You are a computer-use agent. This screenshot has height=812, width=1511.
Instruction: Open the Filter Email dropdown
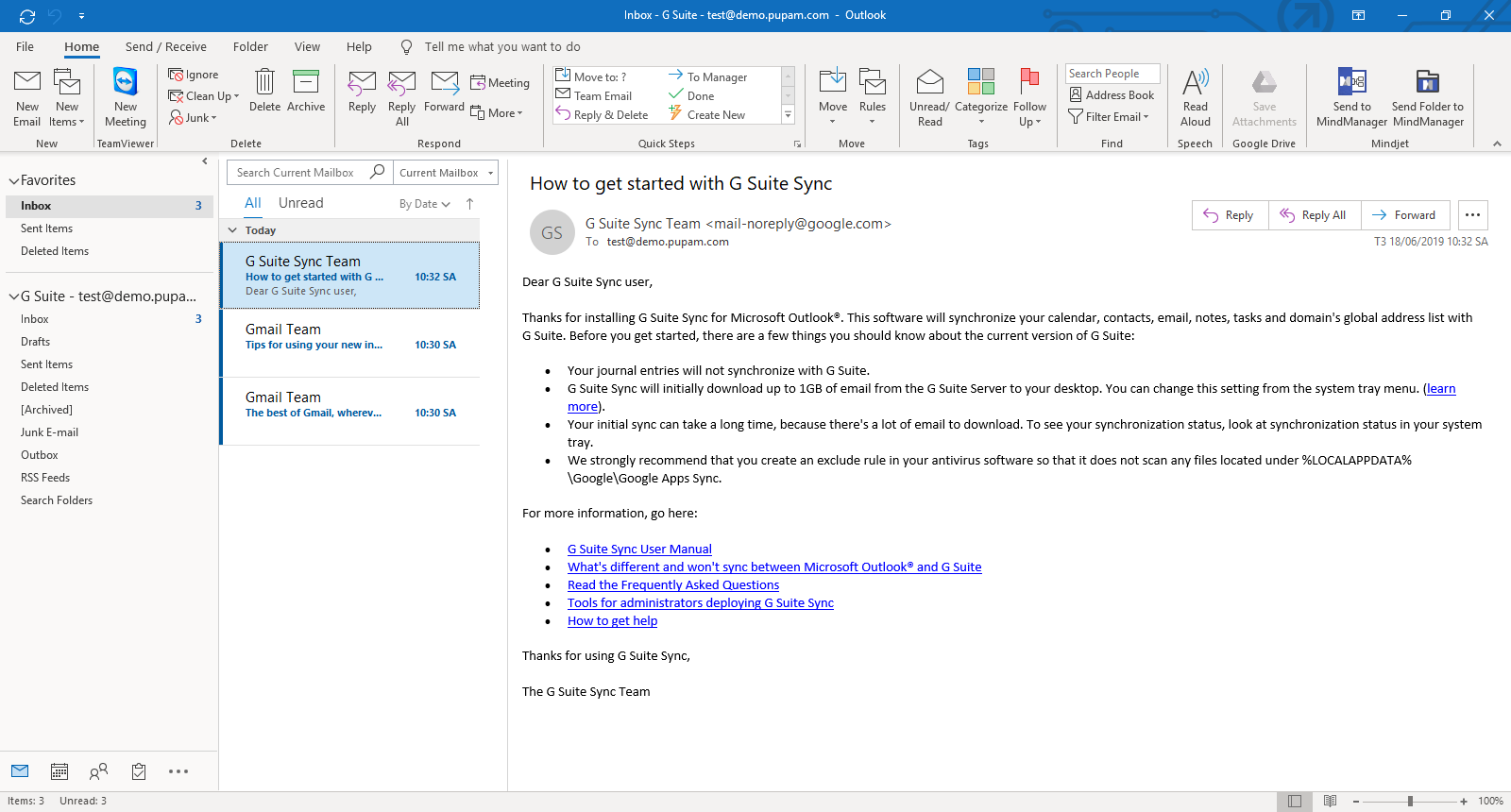[x=1109, y=116]
